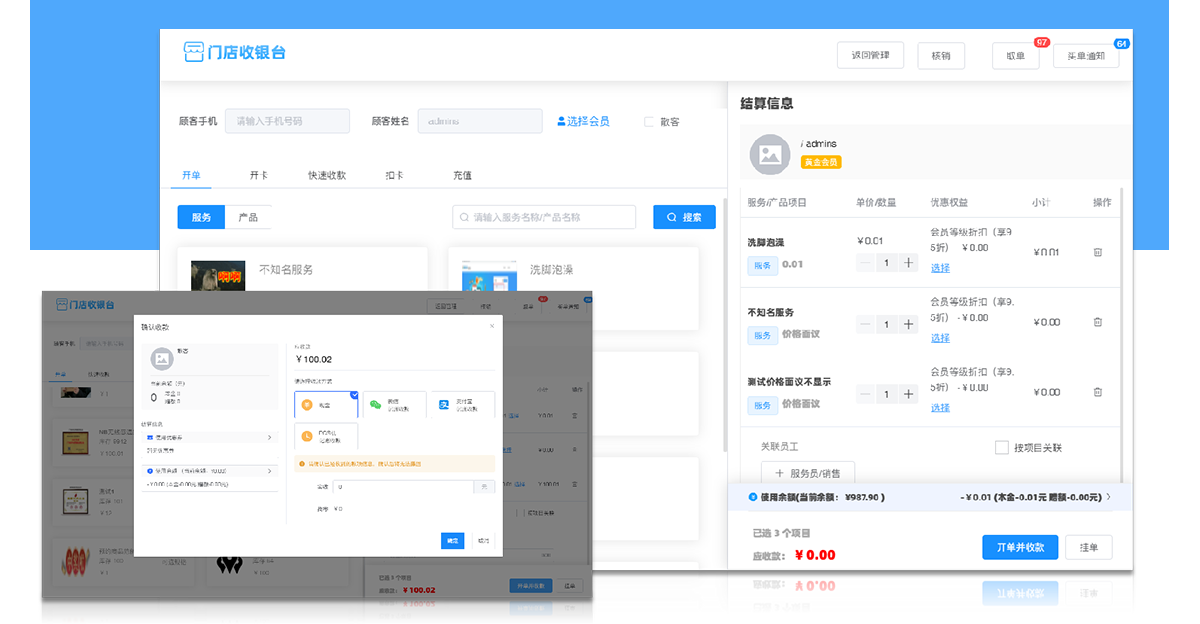Click trash icon for 不知名服务 row
1200x624 pixels.
click(x=1097, y=322)
